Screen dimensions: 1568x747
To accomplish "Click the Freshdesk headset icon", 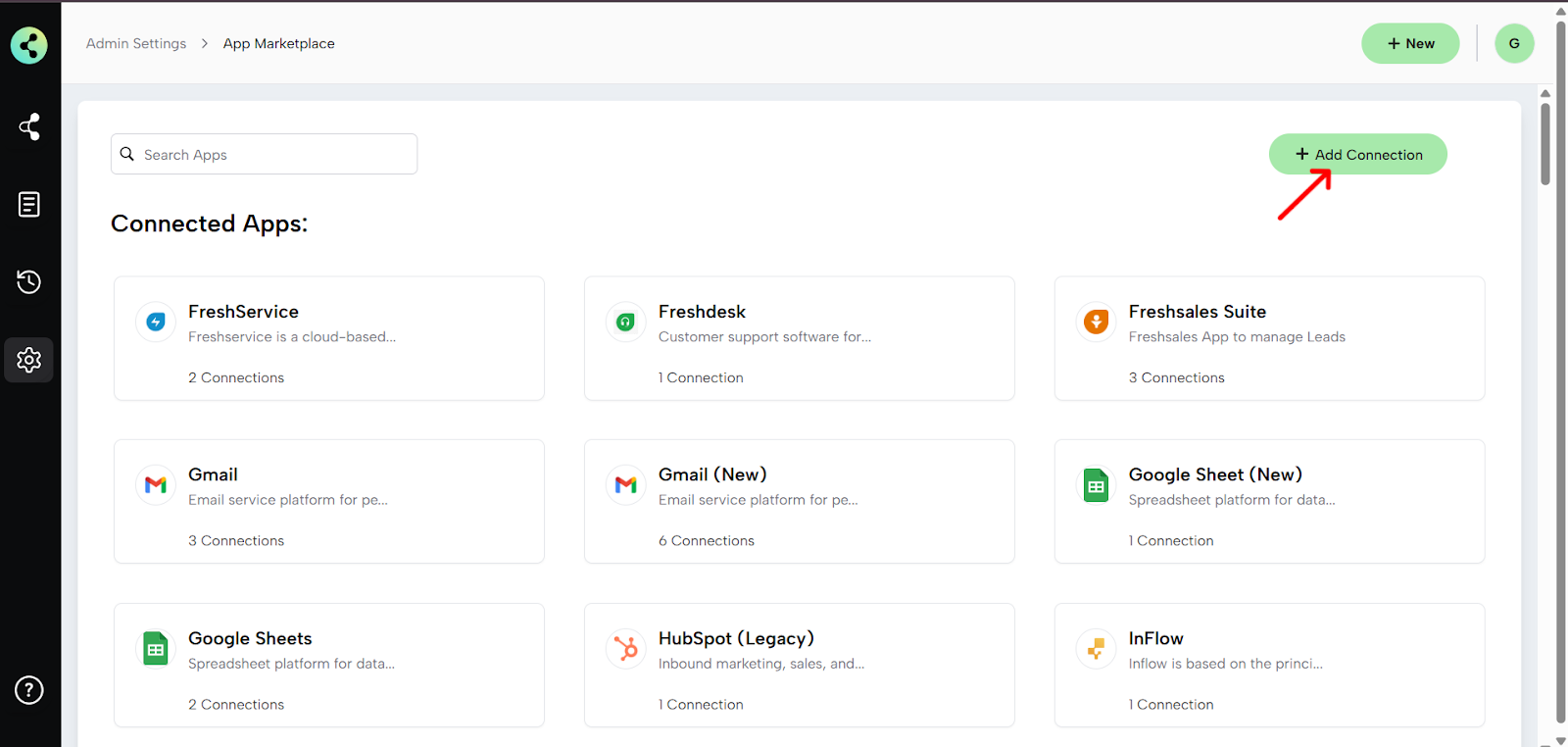I will click(x=625, y=322).
